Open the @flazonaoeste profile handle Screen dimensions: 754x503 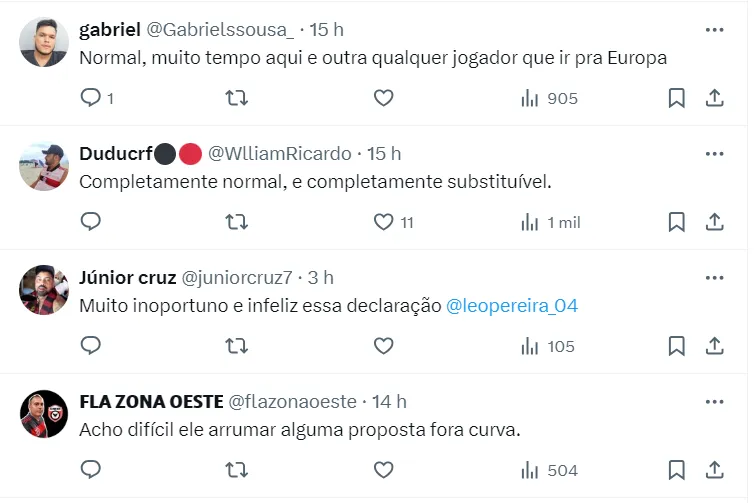tap(293, 401)
